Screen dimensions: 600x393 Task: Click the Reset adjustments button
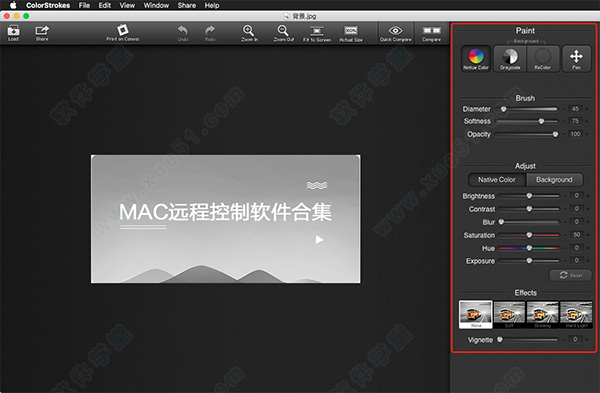coord(571,275)
